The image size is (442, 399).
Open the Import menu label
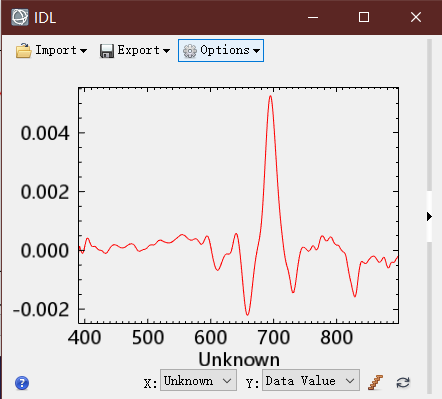tap(56, 50)
